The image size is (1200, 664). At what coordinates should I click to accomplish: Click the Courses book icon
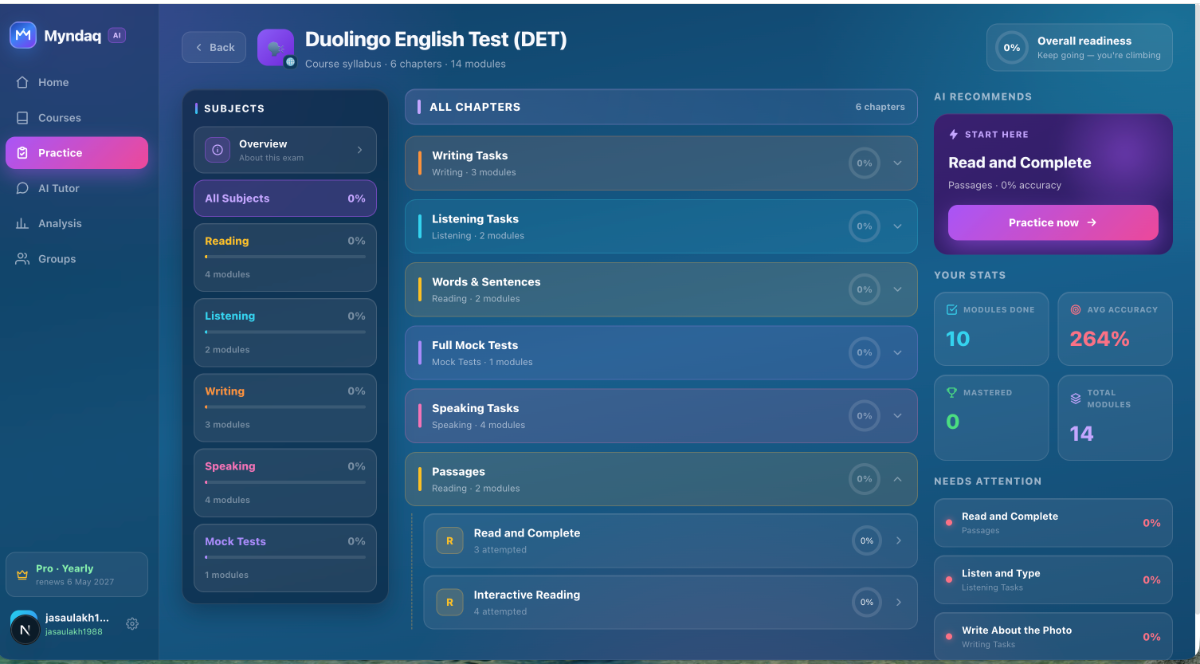point(22,117)
